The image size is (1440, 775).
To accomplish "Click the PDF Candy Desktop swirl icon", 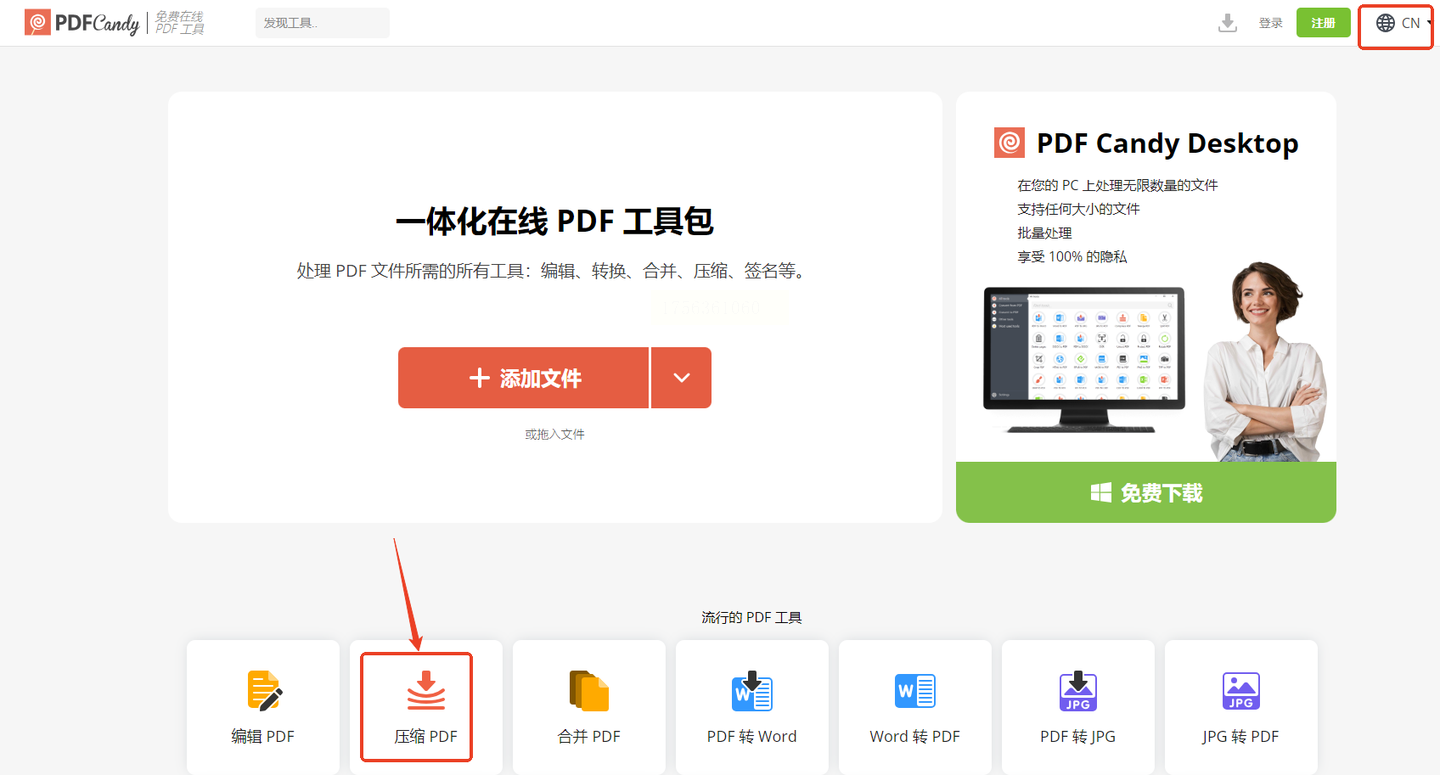I will point(1010,143).
